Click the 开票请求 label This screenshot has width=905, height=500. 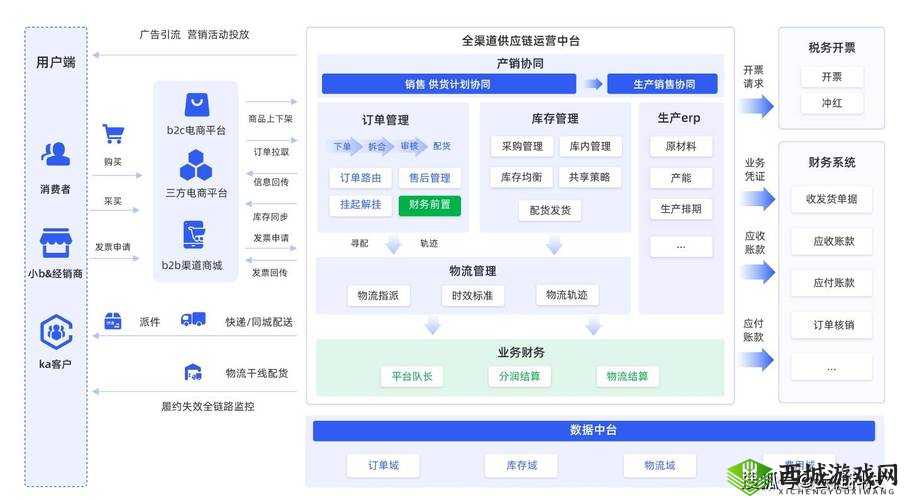click(x=753, y=77)
